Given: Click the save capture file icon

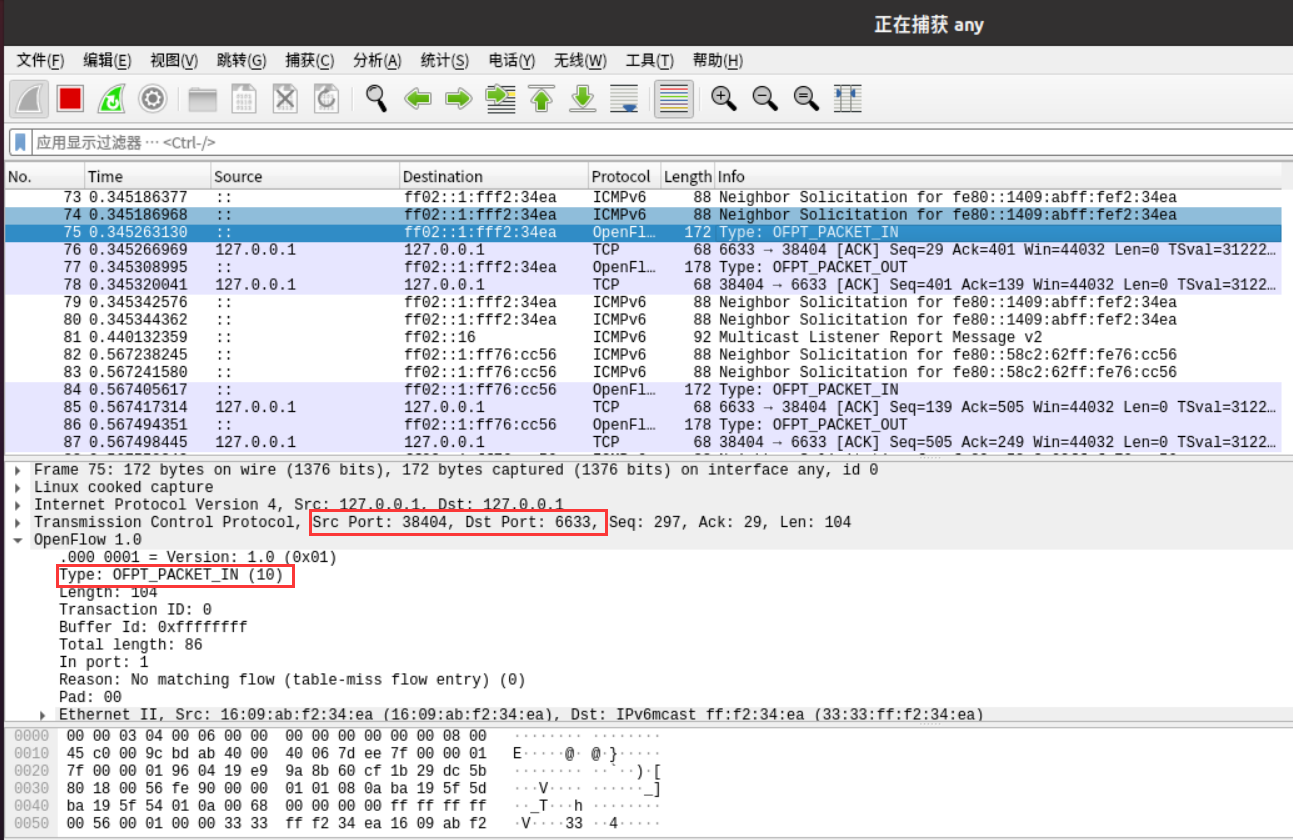Looking at the screenshot, I should [x=244, y=99].
